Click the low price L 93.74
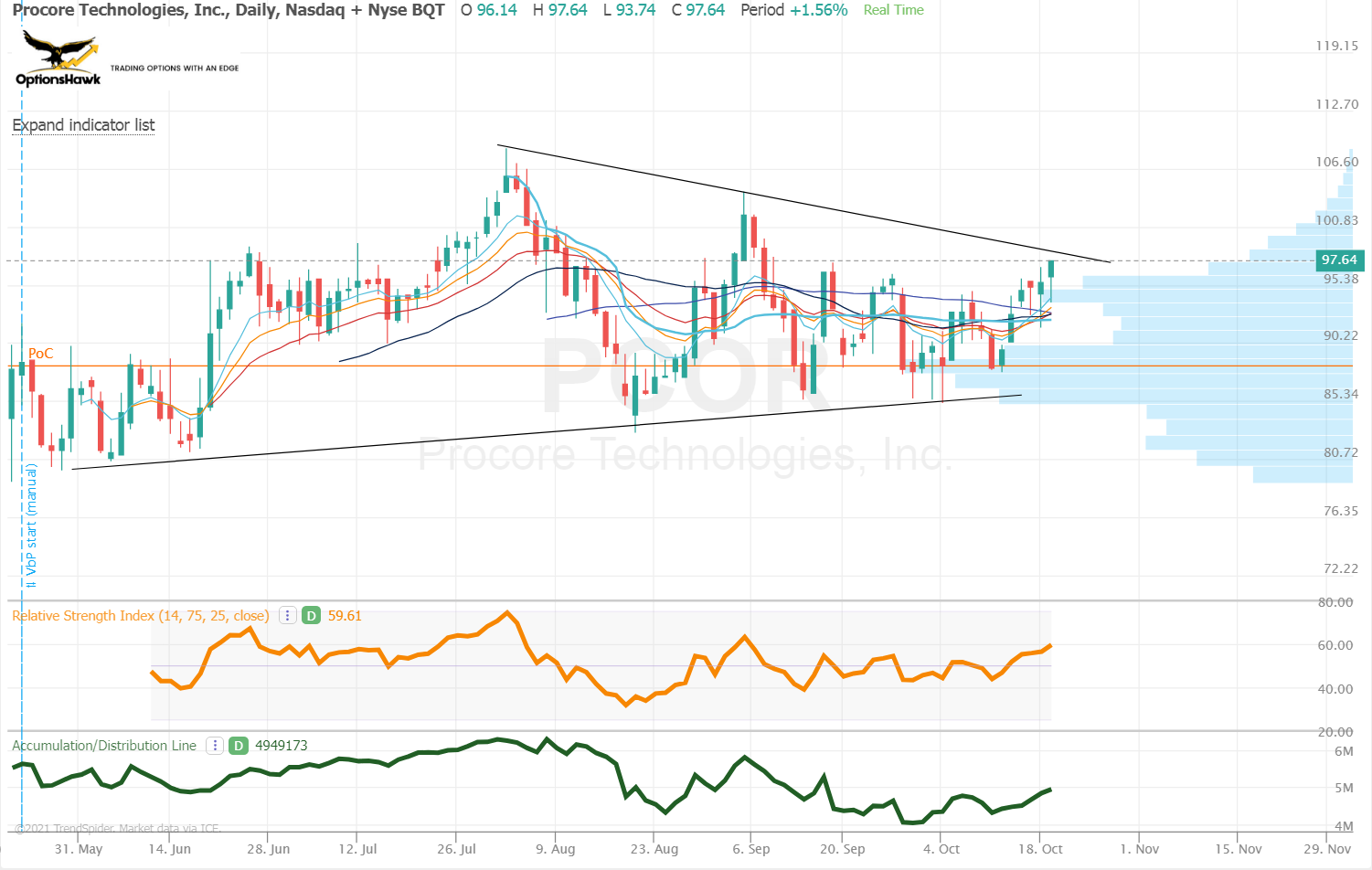The width and height of the screenshot is (1372, 870). [x=630, y=10]
